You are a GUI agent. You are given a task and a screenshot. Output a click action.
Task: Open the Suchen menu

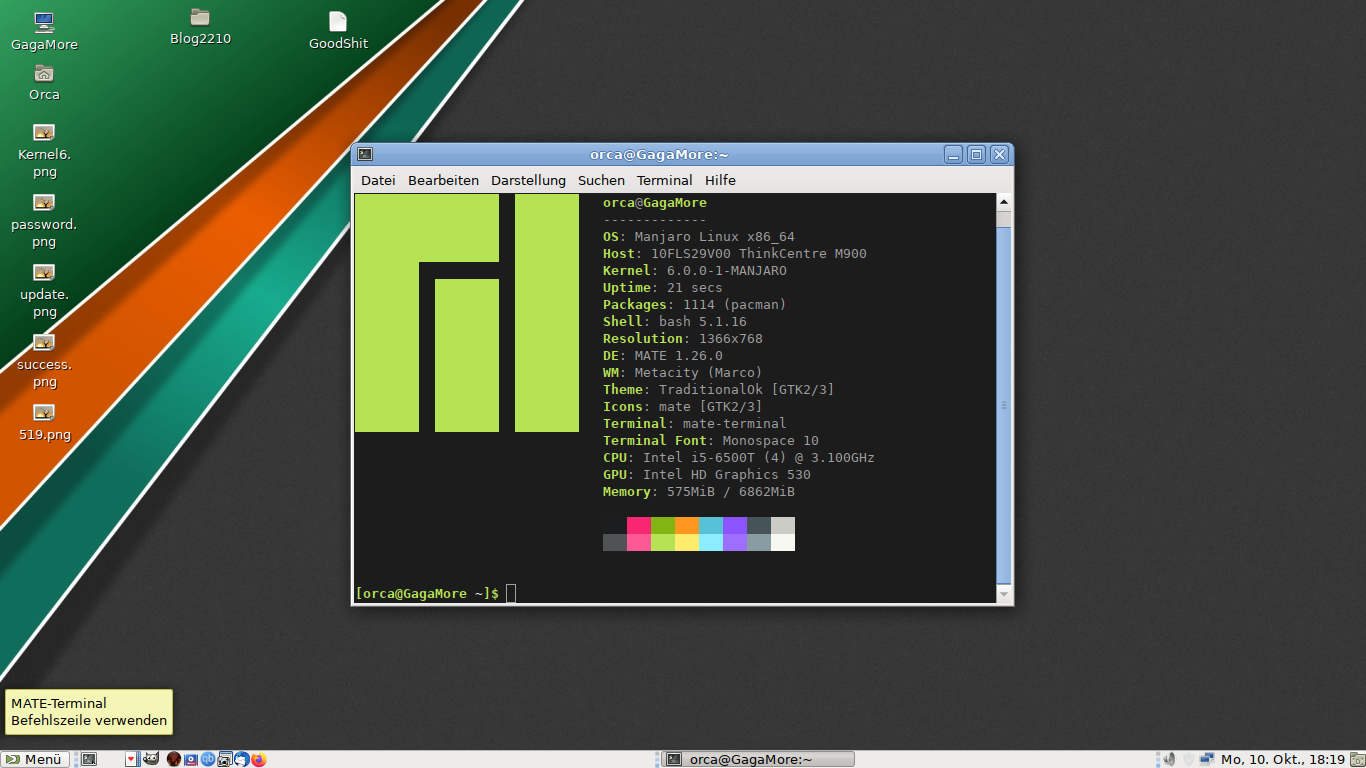[601, 180]
